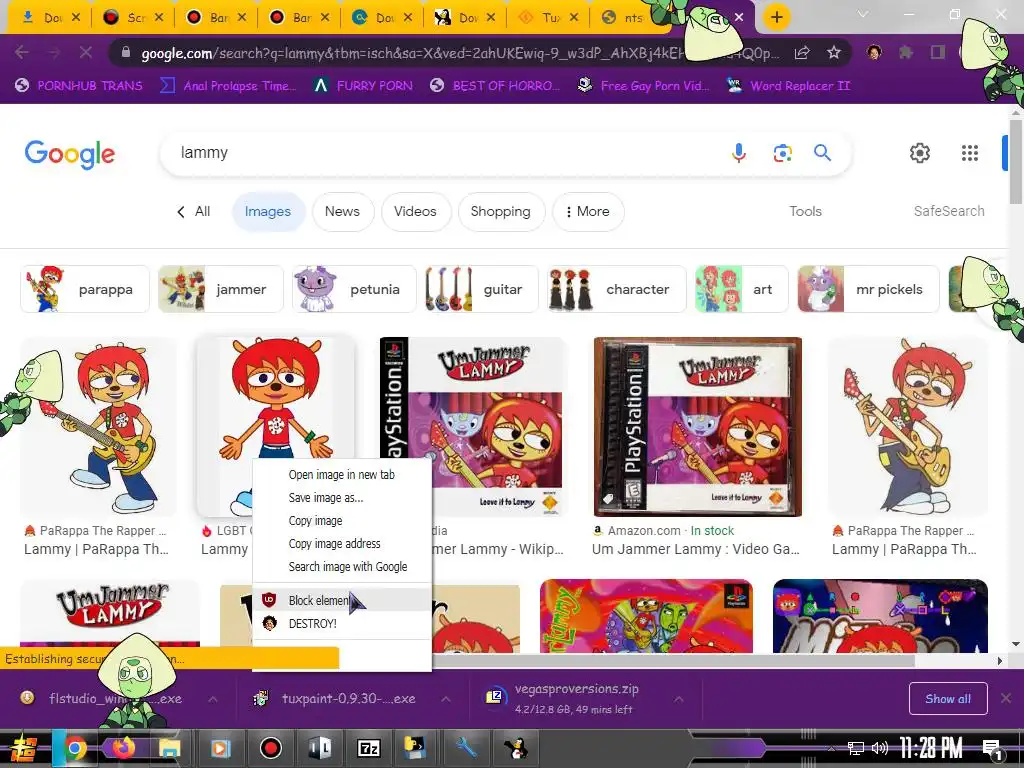Image resolution: width=1024 pixels, height=768 pixels.
Task: Open the More search filters dropdown
Action: point(588,212)
